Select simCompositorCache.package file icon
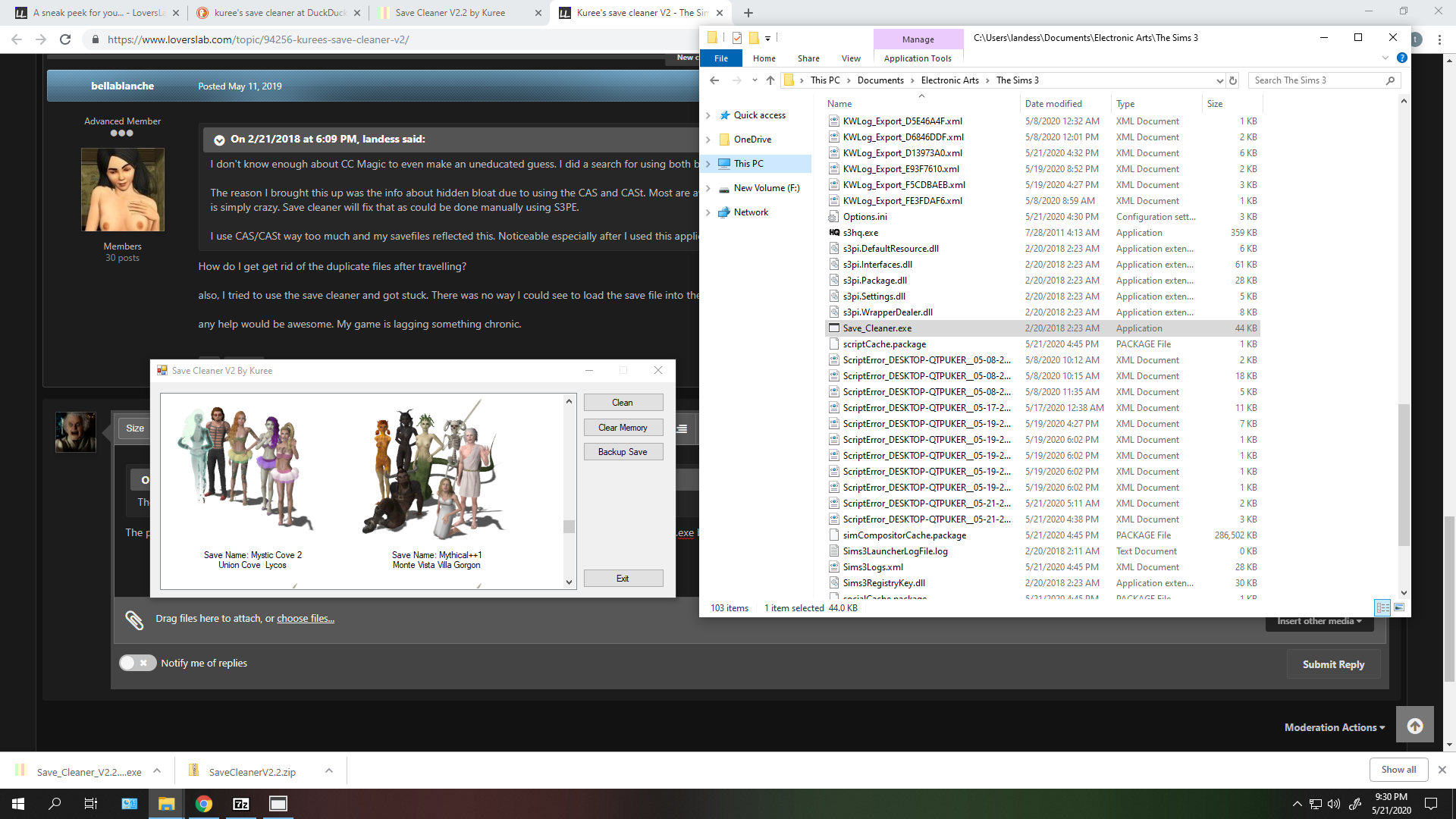This screenshot has width=1456, height=819. click(834, 535)
